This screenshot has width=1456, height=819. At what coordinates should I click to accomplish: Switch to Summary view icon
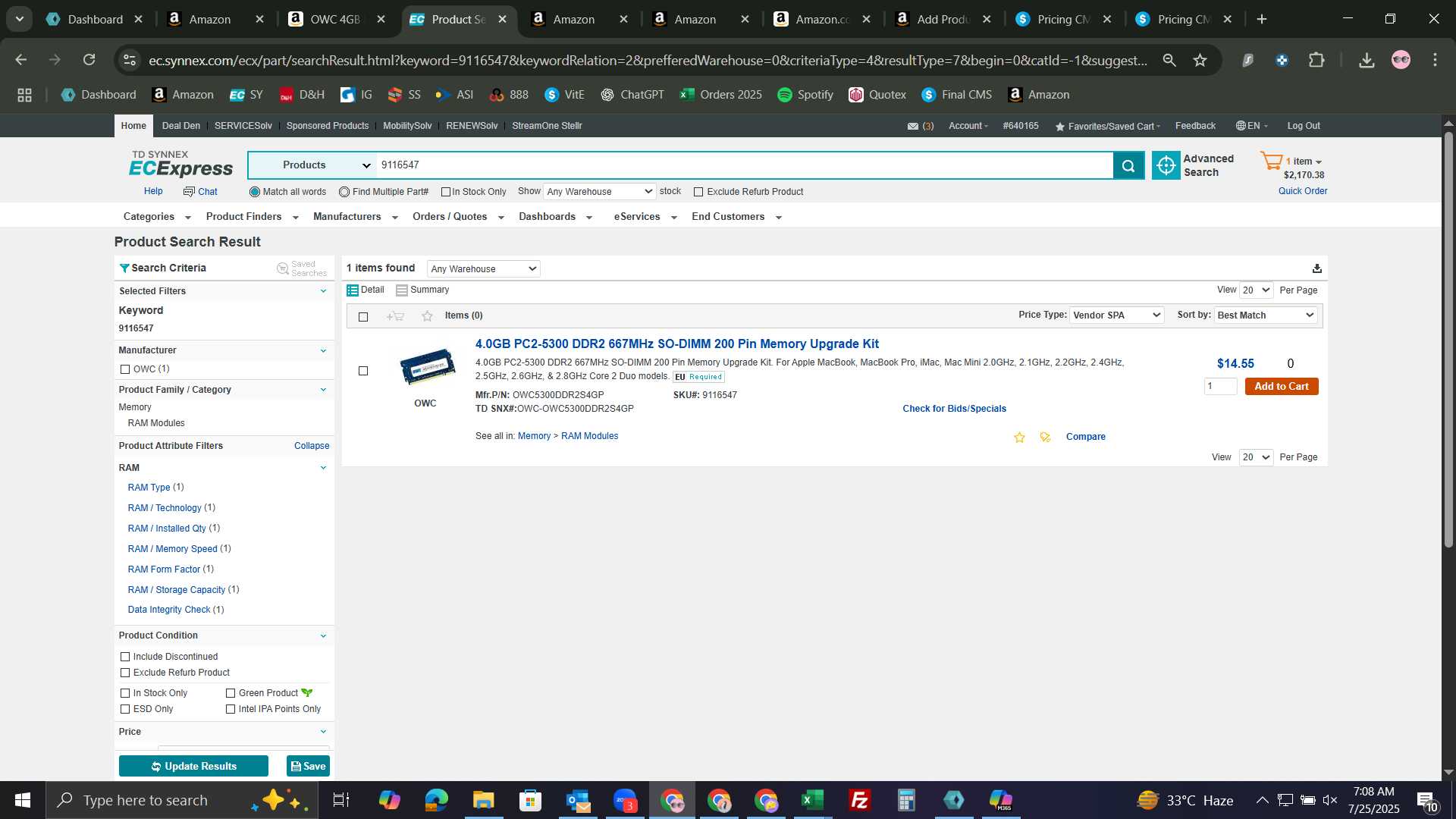(x=402, y=290)
